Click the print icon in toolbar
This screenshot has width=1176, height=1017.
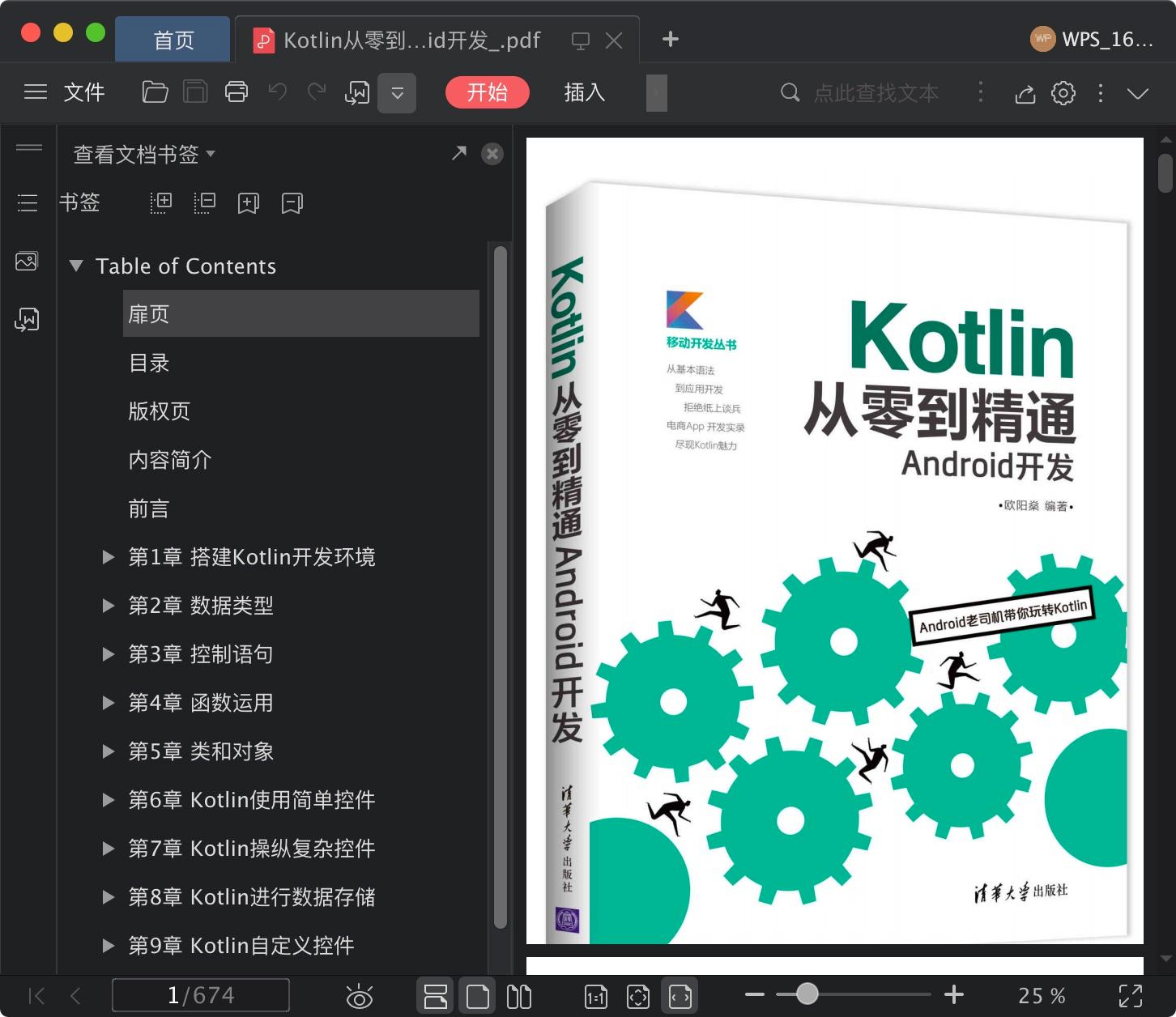[x=236, y=92]
